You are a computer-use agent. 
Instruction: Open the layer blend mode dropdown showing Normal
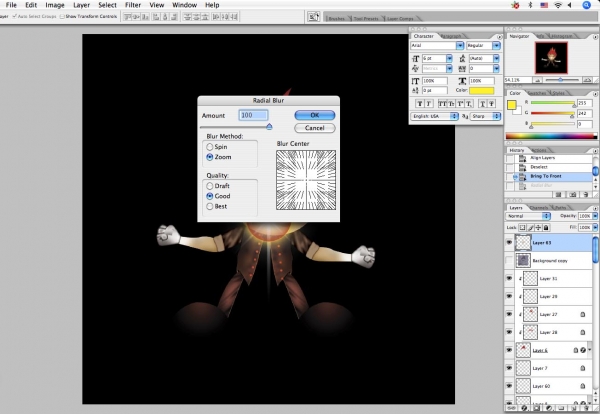[528, 216]
